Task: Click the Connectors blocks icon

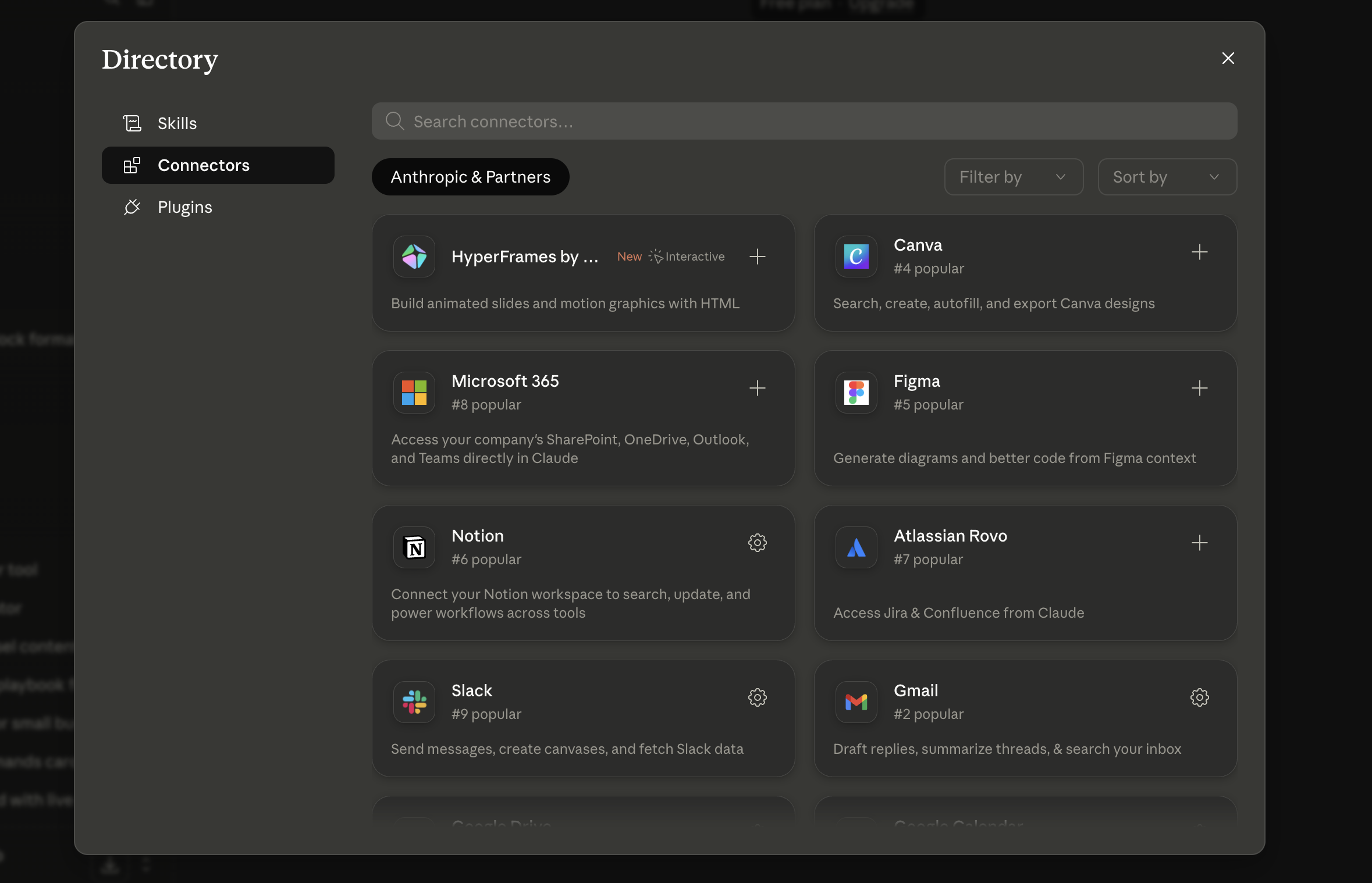Action: (132, 165)
